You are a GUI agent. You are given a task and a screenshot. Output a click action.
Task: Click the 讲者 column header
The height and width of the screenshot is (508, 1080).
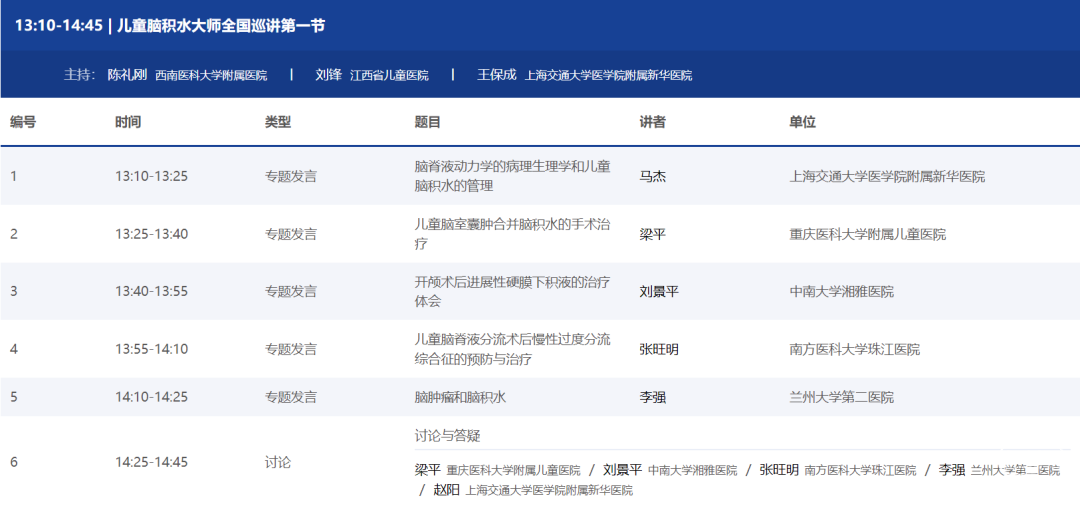coord(653,122)
